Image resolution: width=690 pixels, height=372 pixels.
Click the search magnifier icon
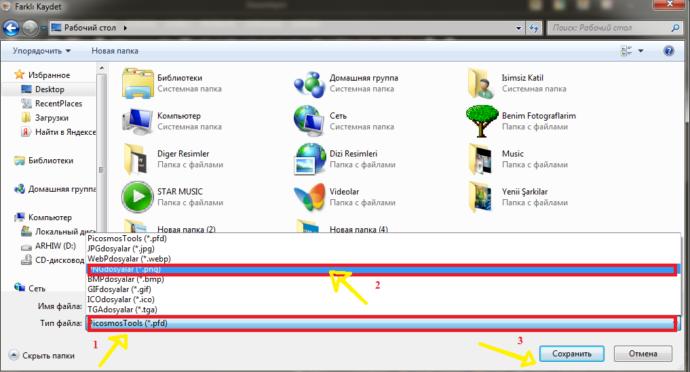pyautogui.click(x=675, y=28)
